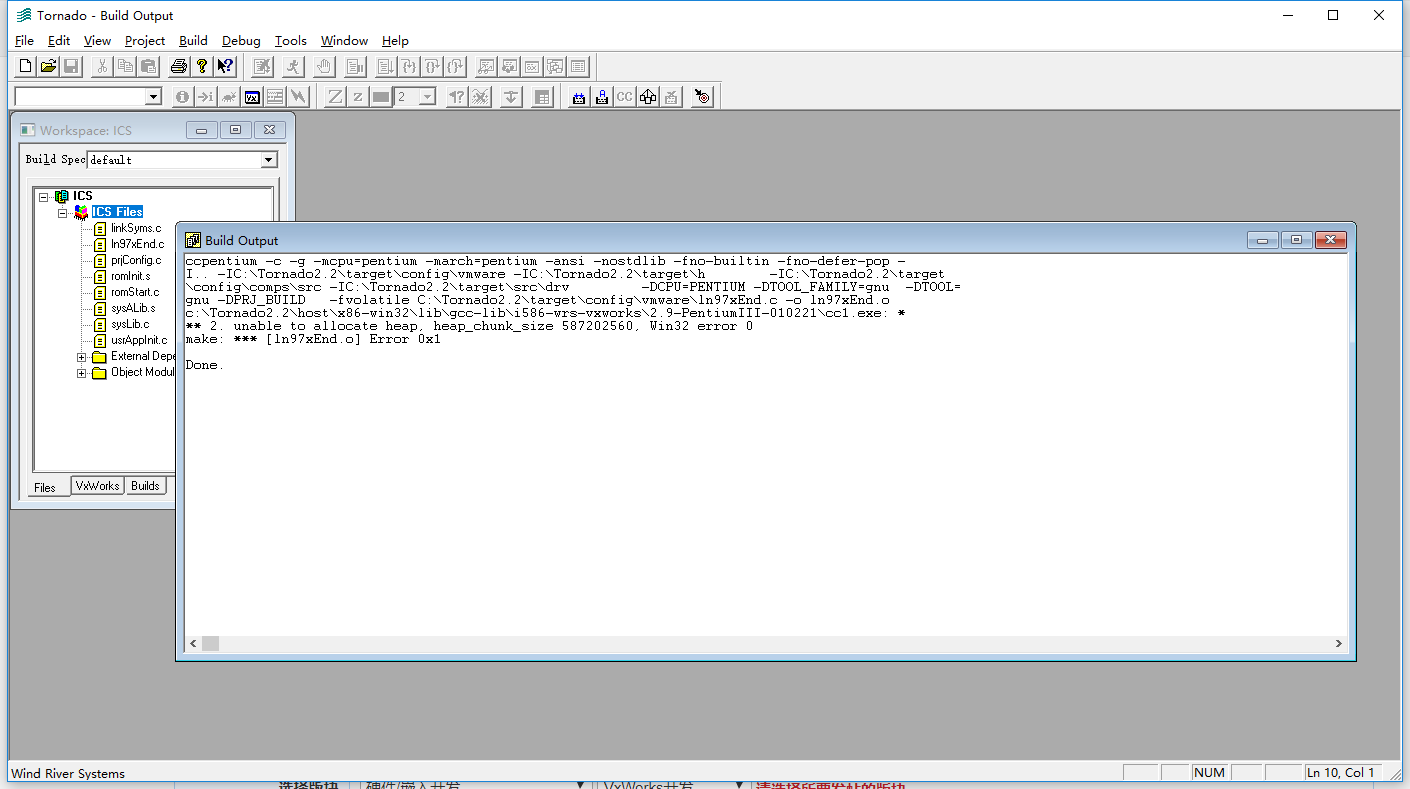
Task: Minimize the Build Output window
Action: 1262,241
